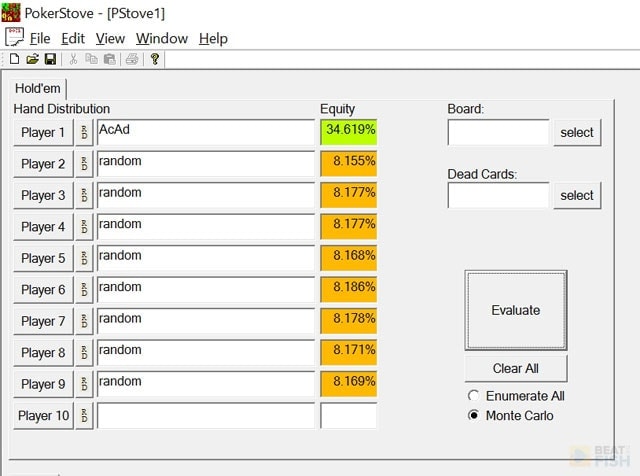Click the 8.169% equity value
Image resolution: width=640 pixels, height=476 pixels.
(x=349, y=384)
